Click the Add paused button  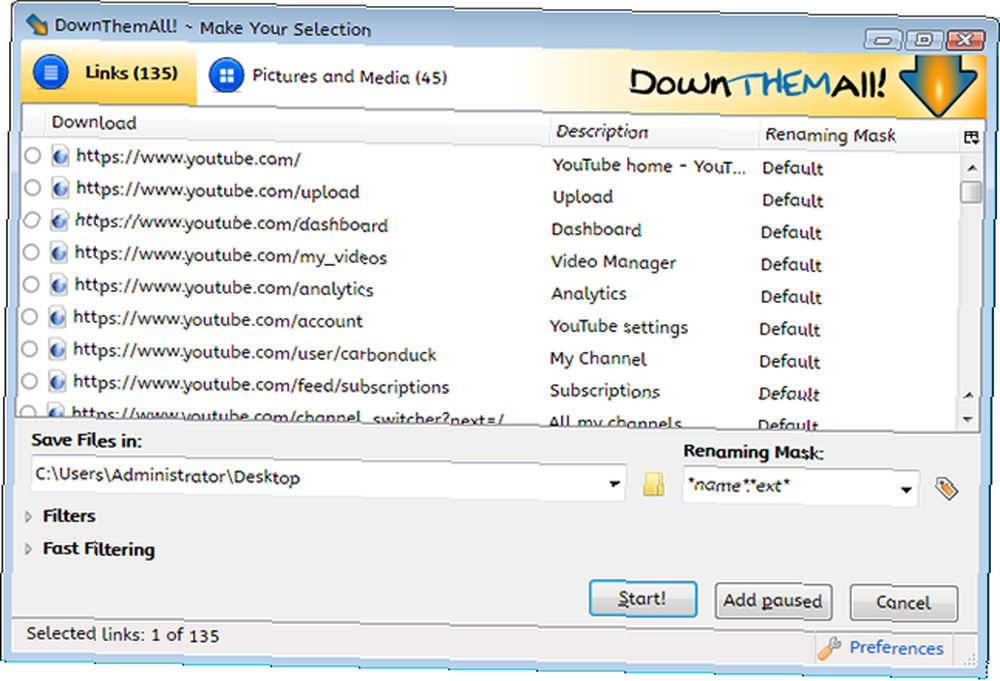pos(773,601)
